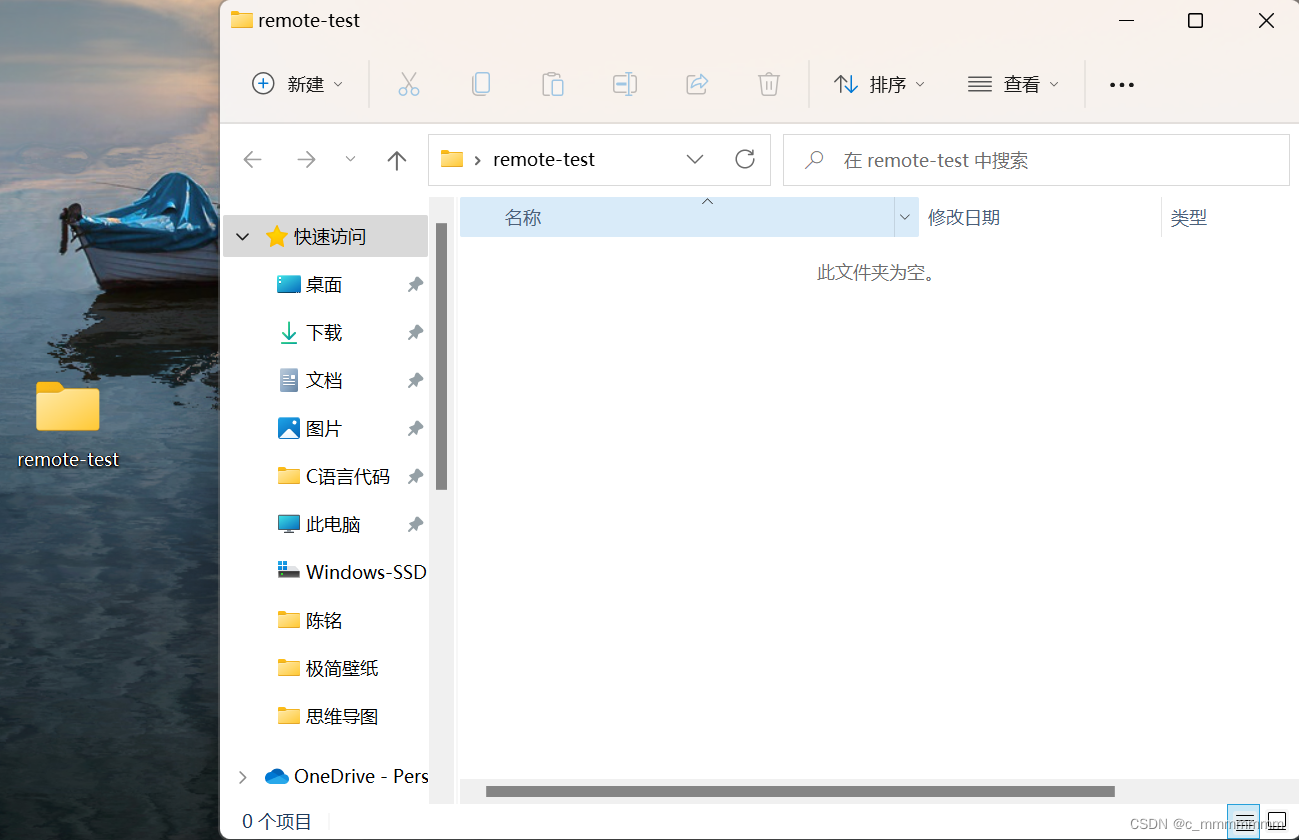The width and height of the screenshot is (1299, 840).
Task: Unpin 文档 via its pin icon
Action: (x=415, y=381)
